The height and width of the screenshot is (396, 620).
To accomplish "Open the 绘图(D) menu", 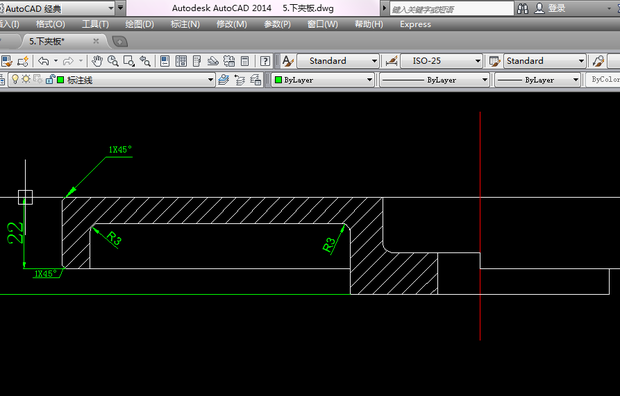I will tap(140, 24).
